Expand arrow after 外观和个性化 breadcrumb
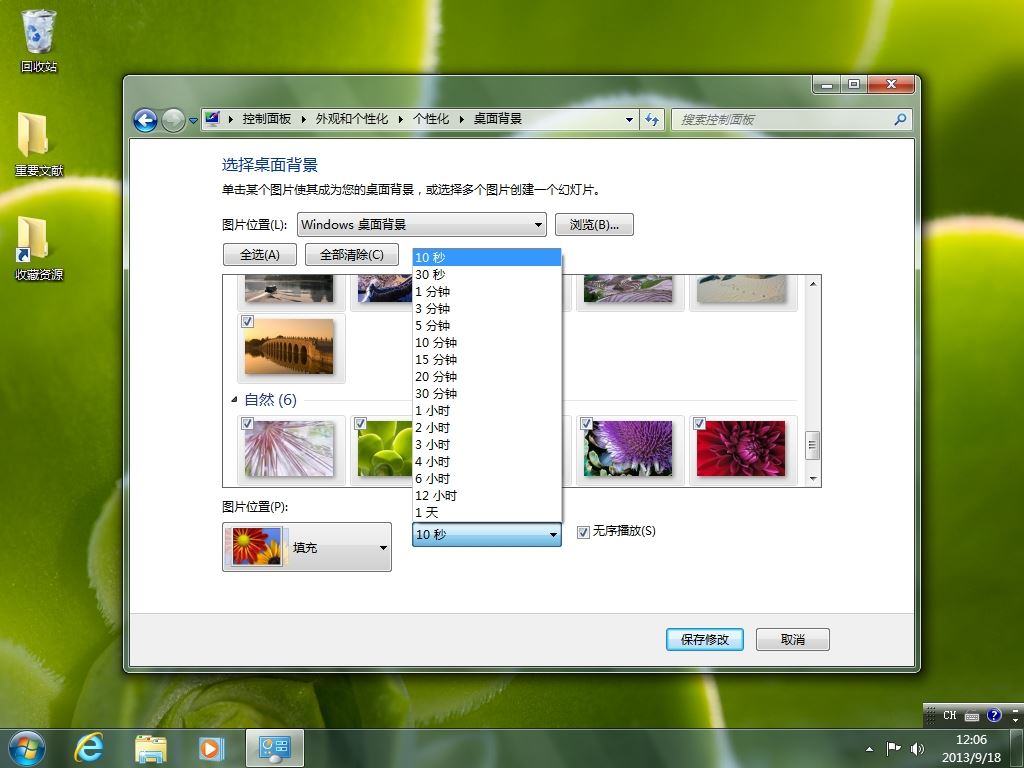This screenshot has height=768, width=1024. [400, 119]
